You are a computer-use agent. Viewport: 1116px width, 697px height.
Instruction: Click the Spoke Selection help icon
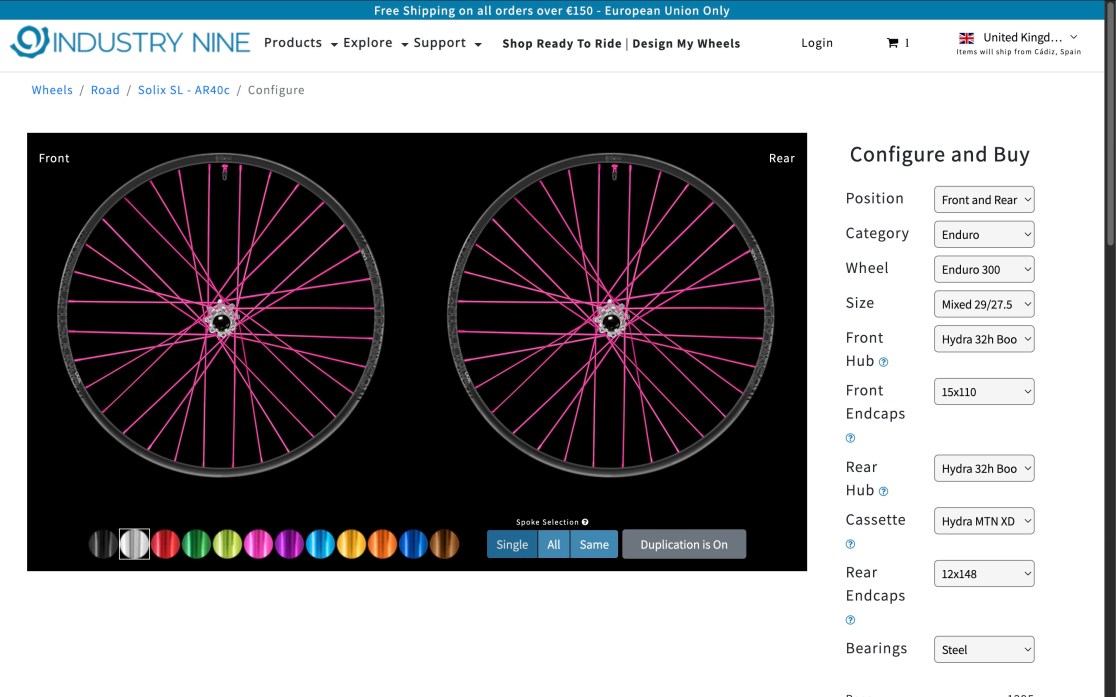[585, 522]
